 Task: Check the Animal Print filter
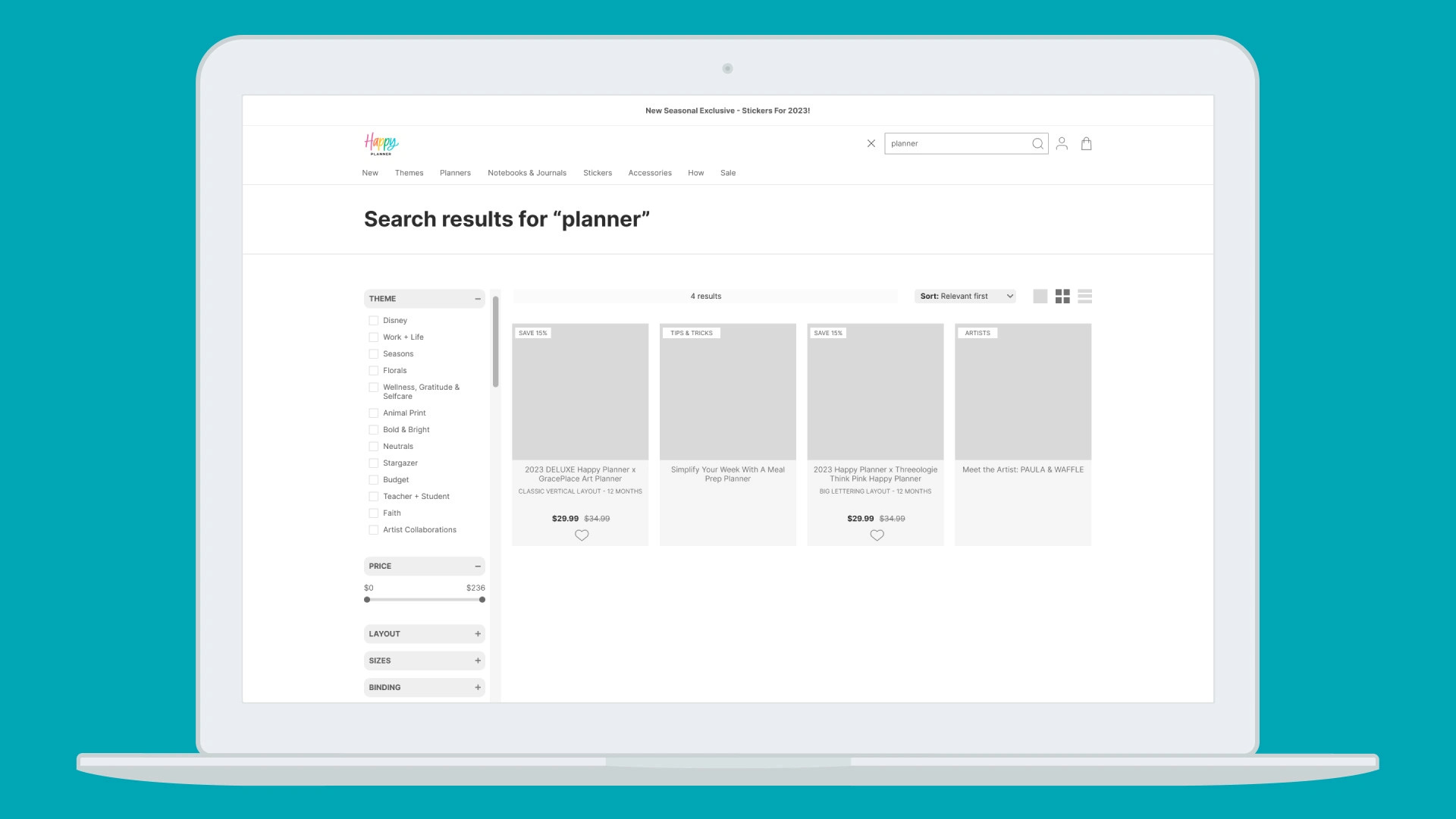coord(373,413)
